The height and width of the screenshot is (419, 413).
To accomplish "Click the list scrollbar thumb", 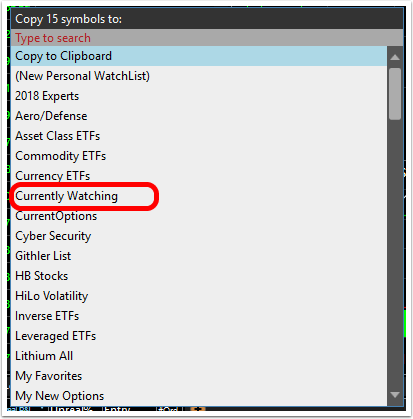I will [x=395, y=94].
